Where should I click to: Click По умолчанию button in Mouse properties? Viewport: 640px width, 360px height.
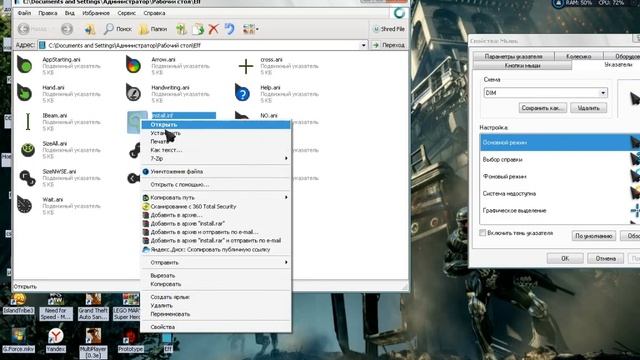593,236
